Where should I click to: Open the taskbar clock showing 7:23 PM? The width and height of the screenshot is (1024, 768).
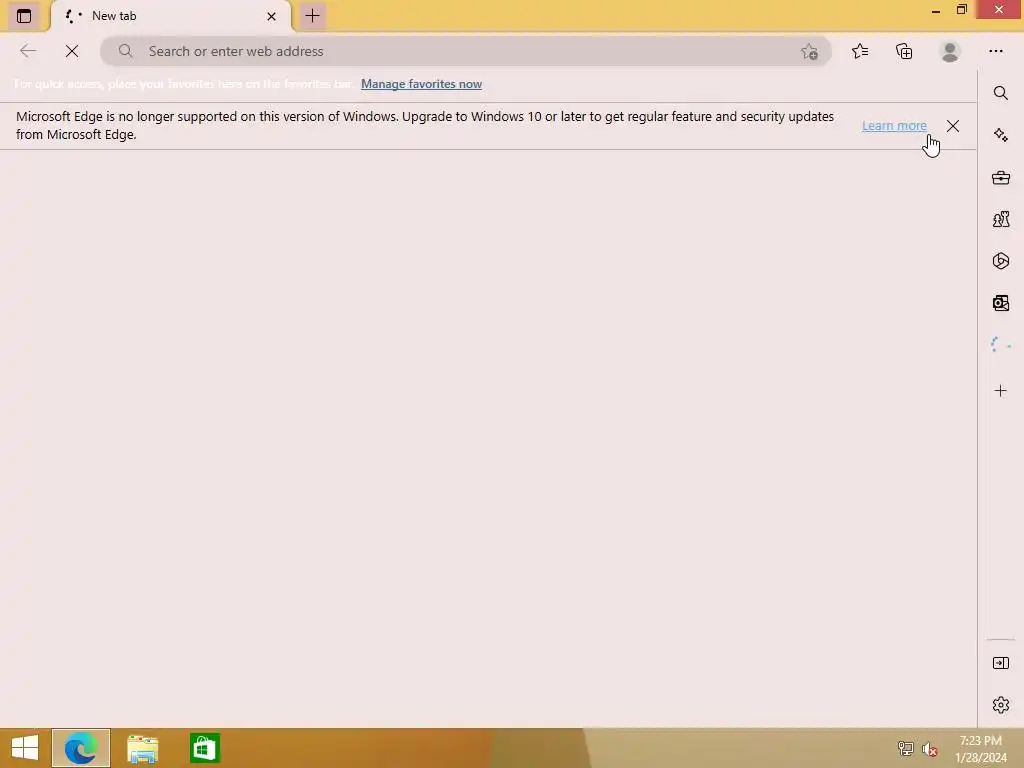[x=980, y=749]
